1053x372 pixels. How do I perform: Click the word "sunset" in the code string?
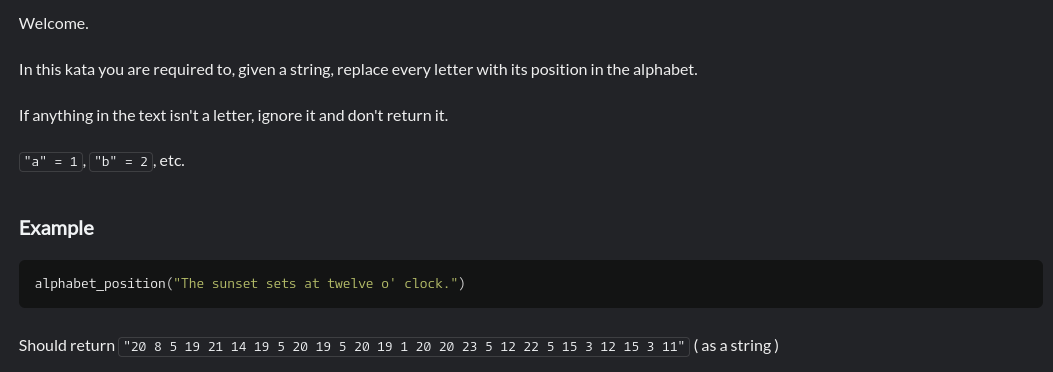pos(235,283)
